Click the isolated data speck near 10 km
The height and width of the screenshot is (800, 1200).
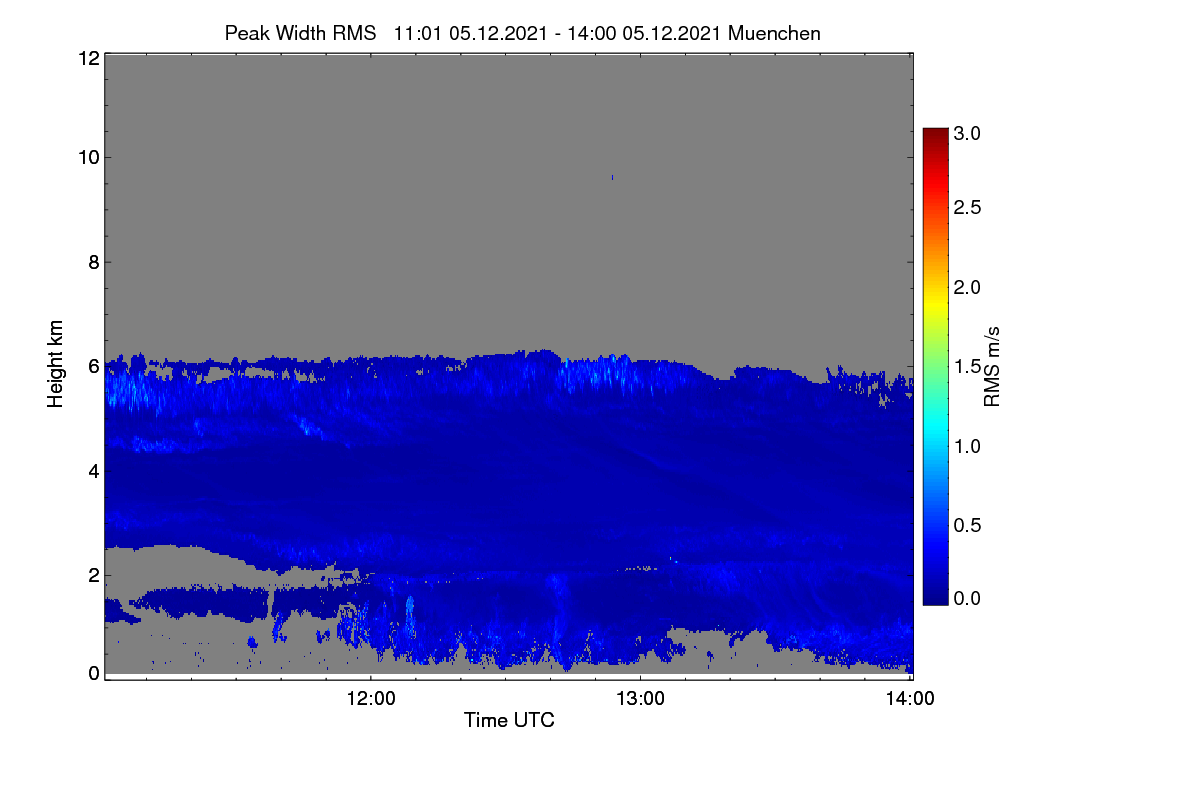(612, 177)
